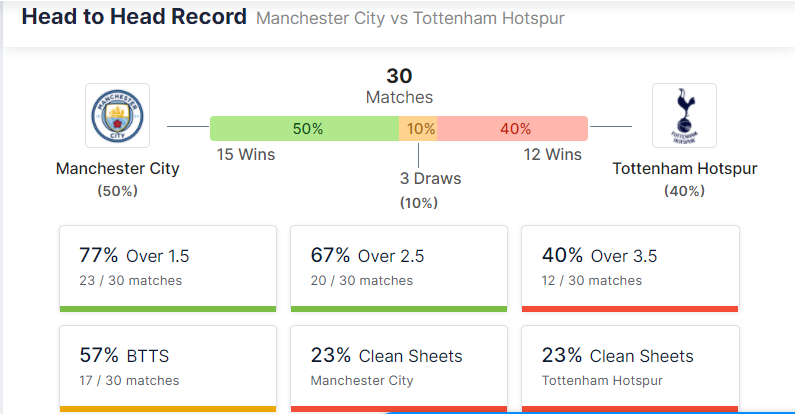Click the 12 Wins label
795x414 pixels.
pyautogui.click(x=552, y=155)
